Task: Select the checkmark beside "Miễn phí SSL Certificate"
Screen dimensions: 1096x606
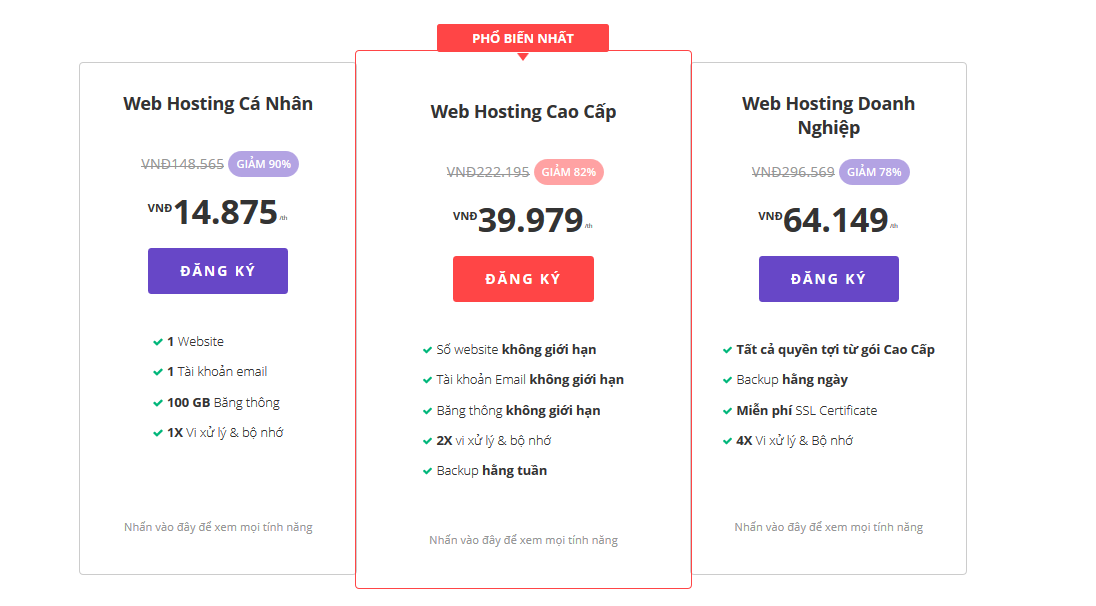Action: click(x=726, y=410)
